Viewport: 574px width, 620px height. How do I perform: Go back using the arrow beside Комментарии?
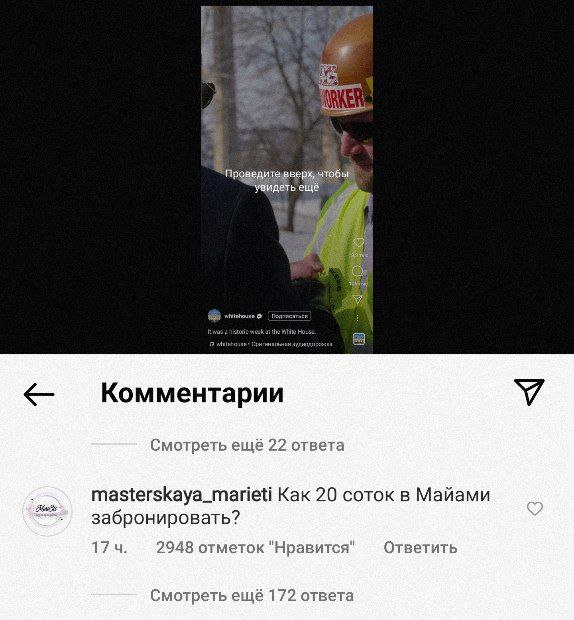click(39, 394)
